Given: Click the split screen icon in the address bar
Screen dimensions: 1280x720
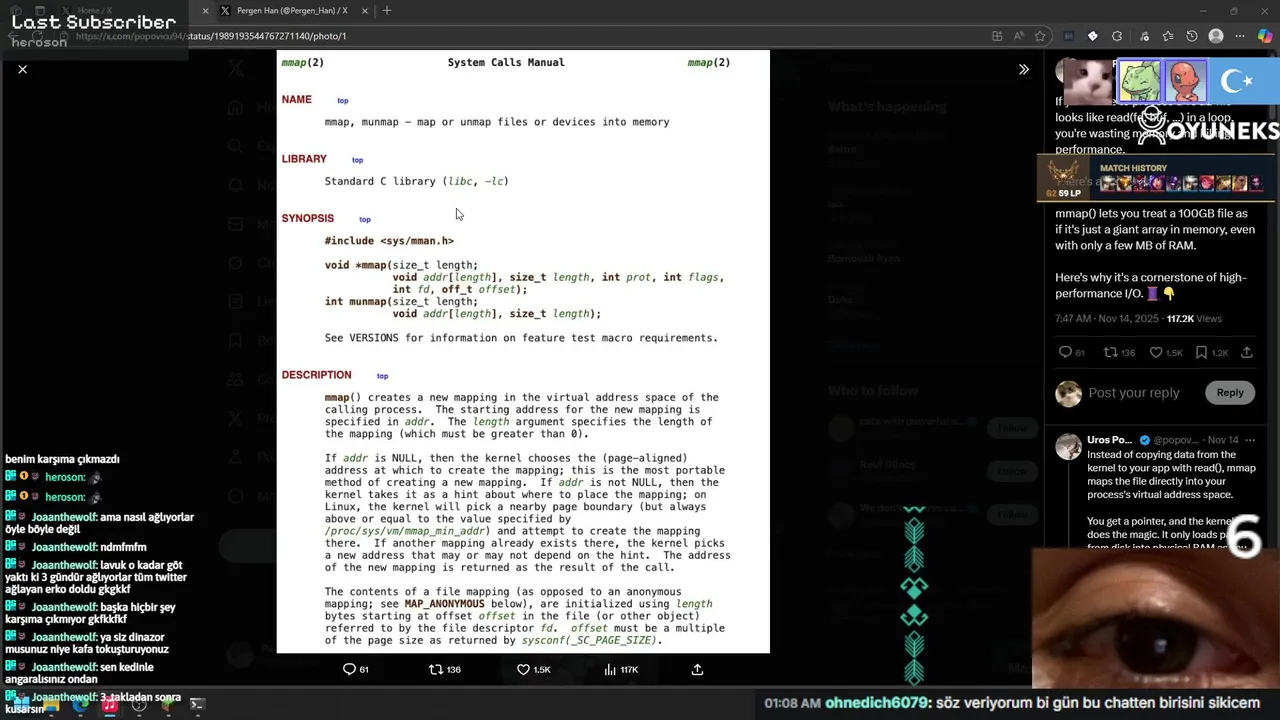Looking at the screenshot, I should (x=997, y=36).
